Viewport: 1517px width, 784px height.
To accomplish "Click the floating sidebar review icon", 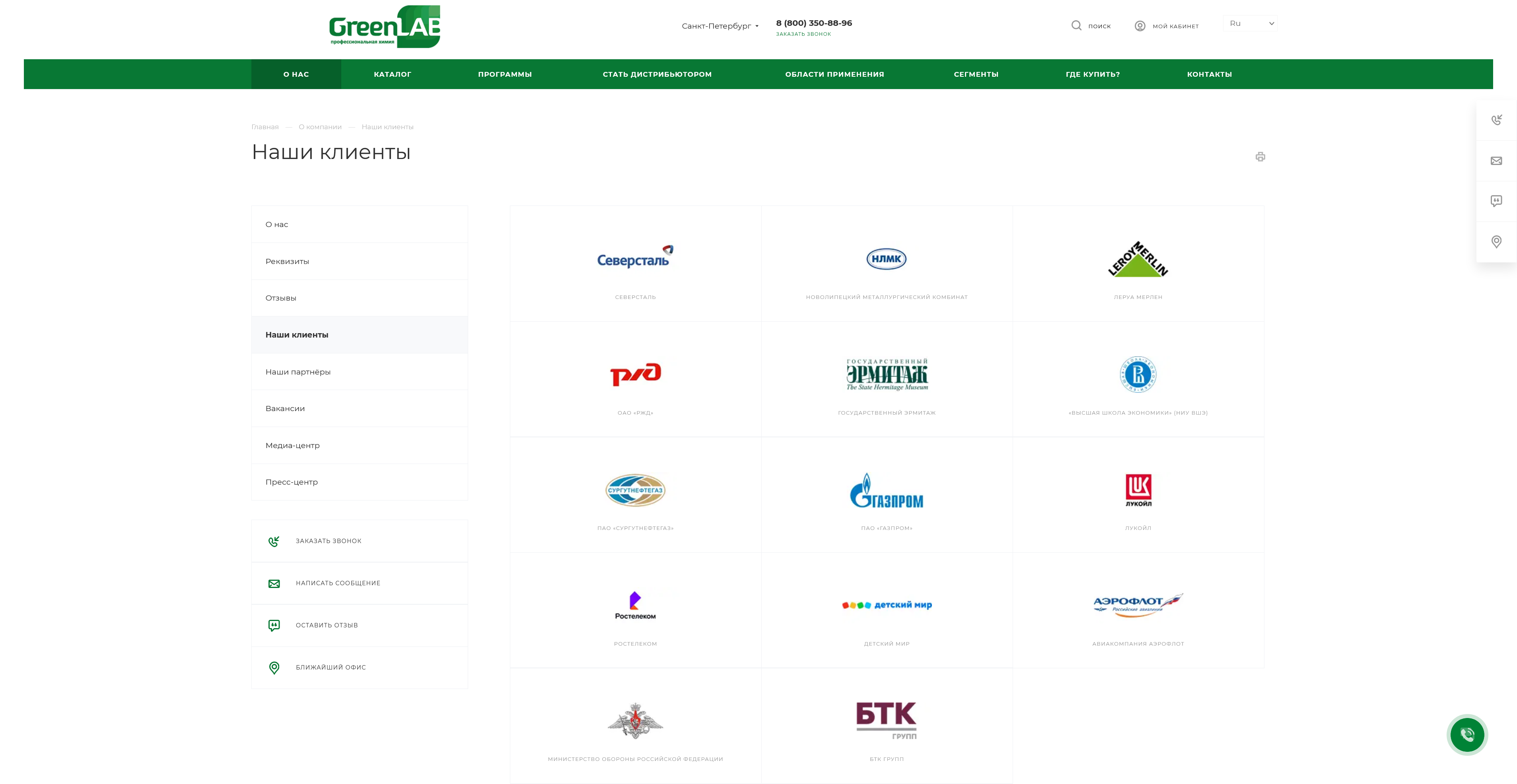I will pos(1496,201).
